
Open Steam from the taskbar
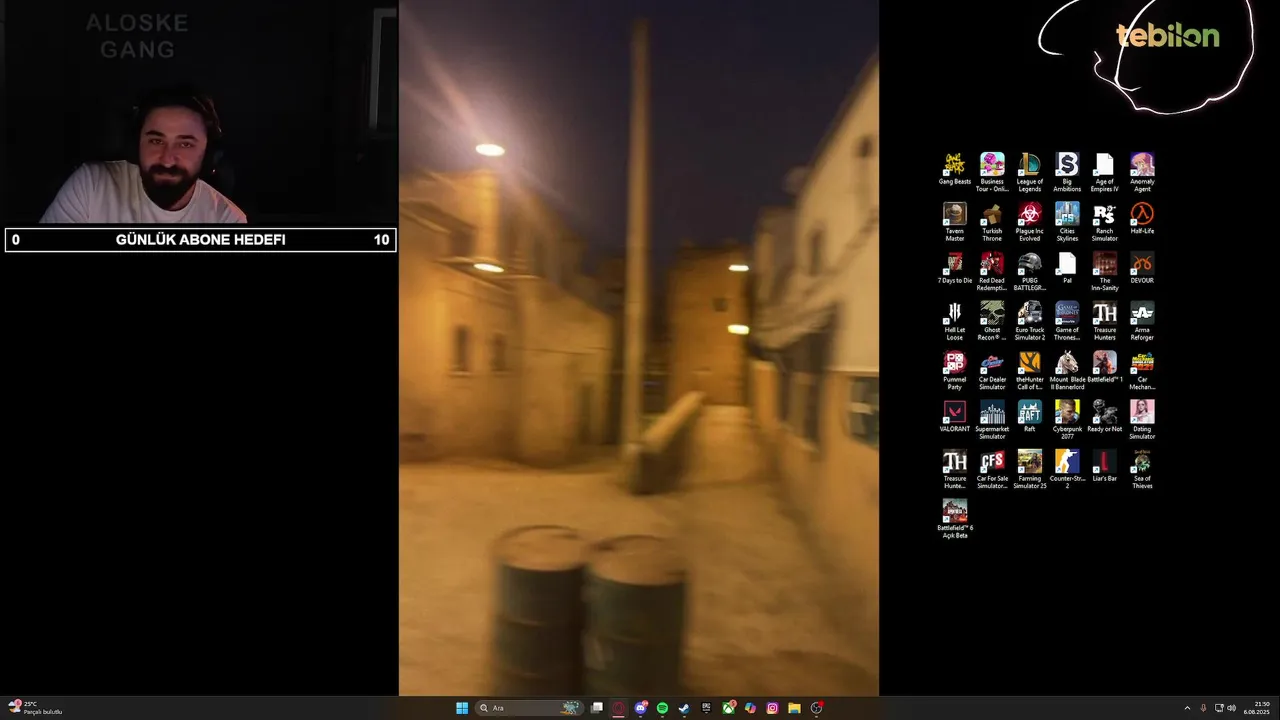[684, 708]
